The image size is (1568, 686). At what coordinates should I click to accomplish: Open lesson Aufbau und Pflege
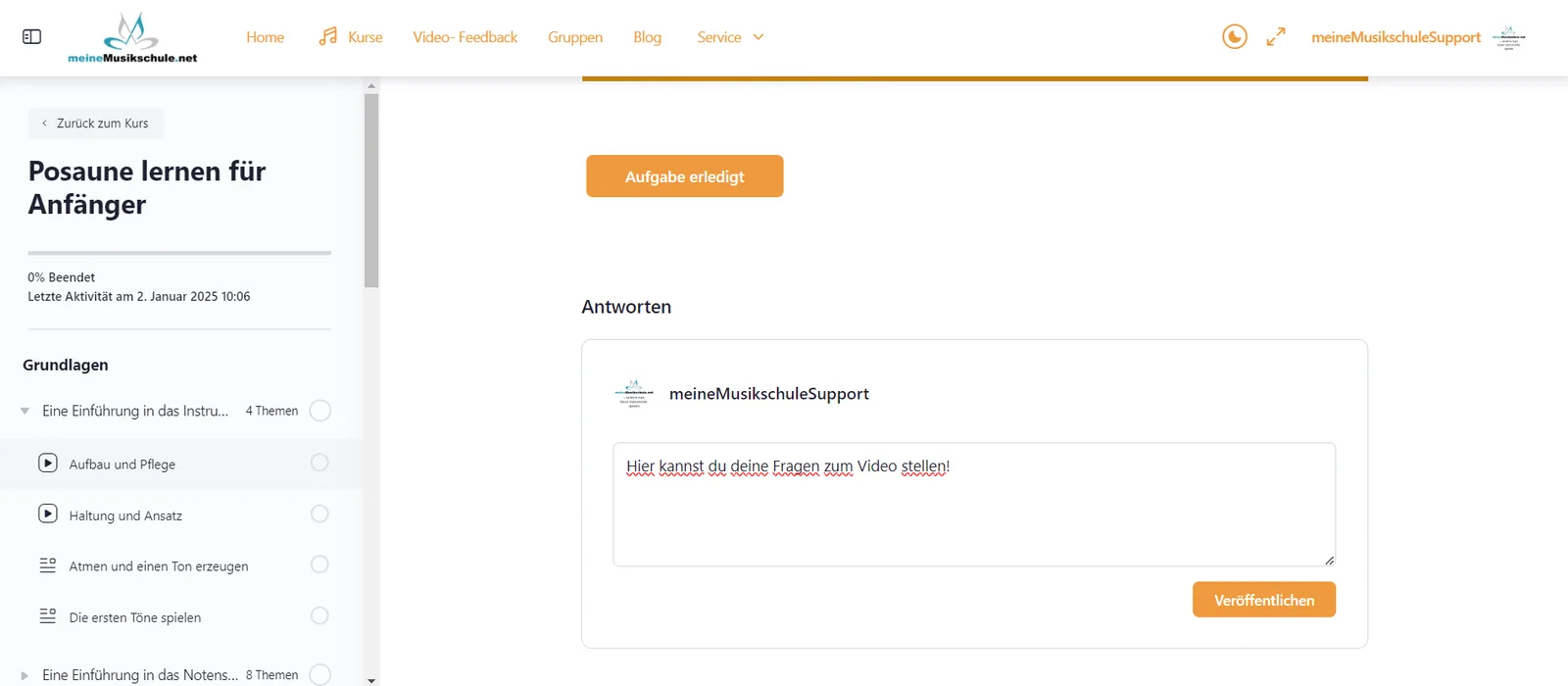coord(122,465)
